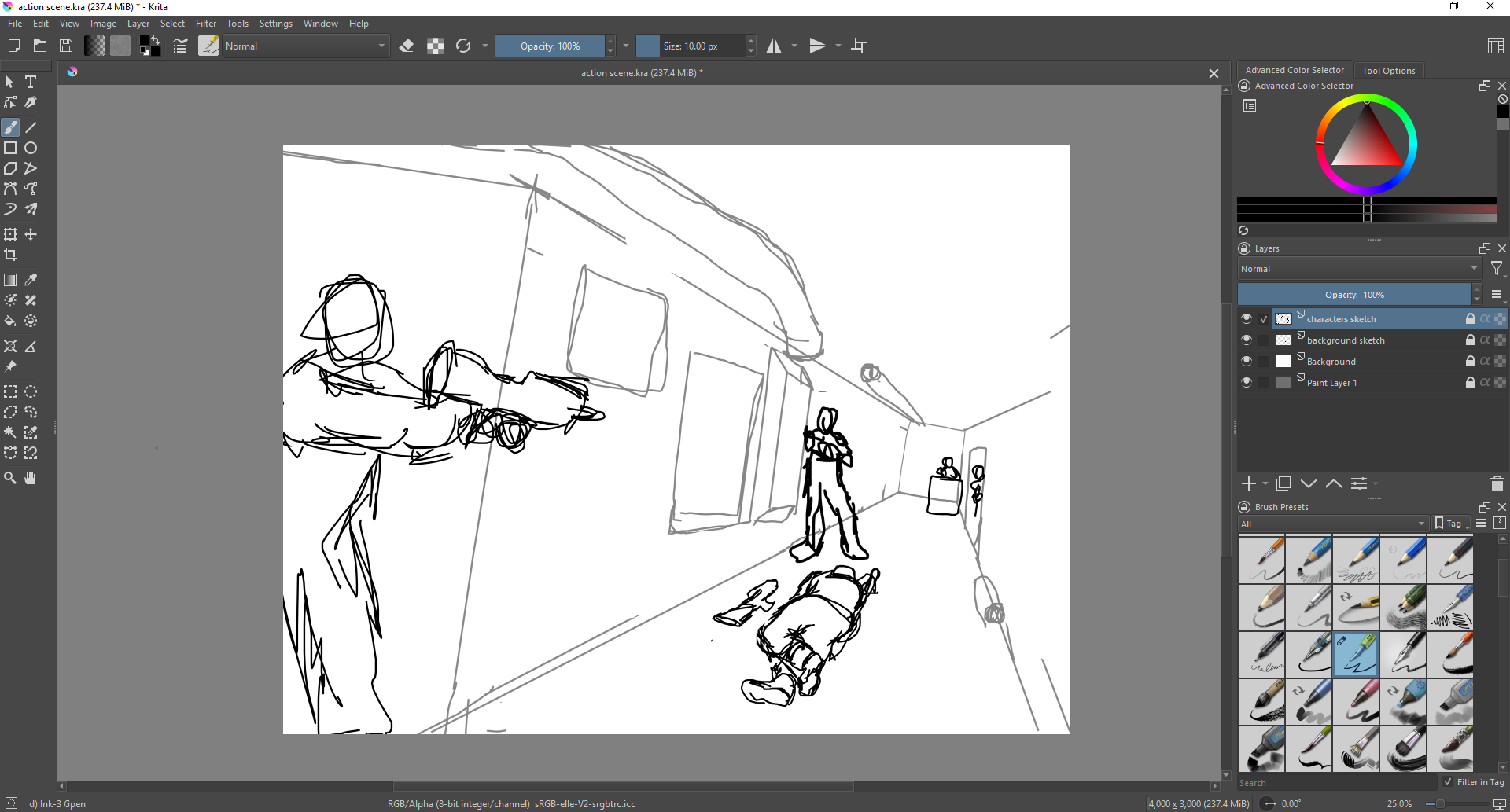Select the Freehand Brush tool
This screenshot has height=812, width=1510.
10,127
